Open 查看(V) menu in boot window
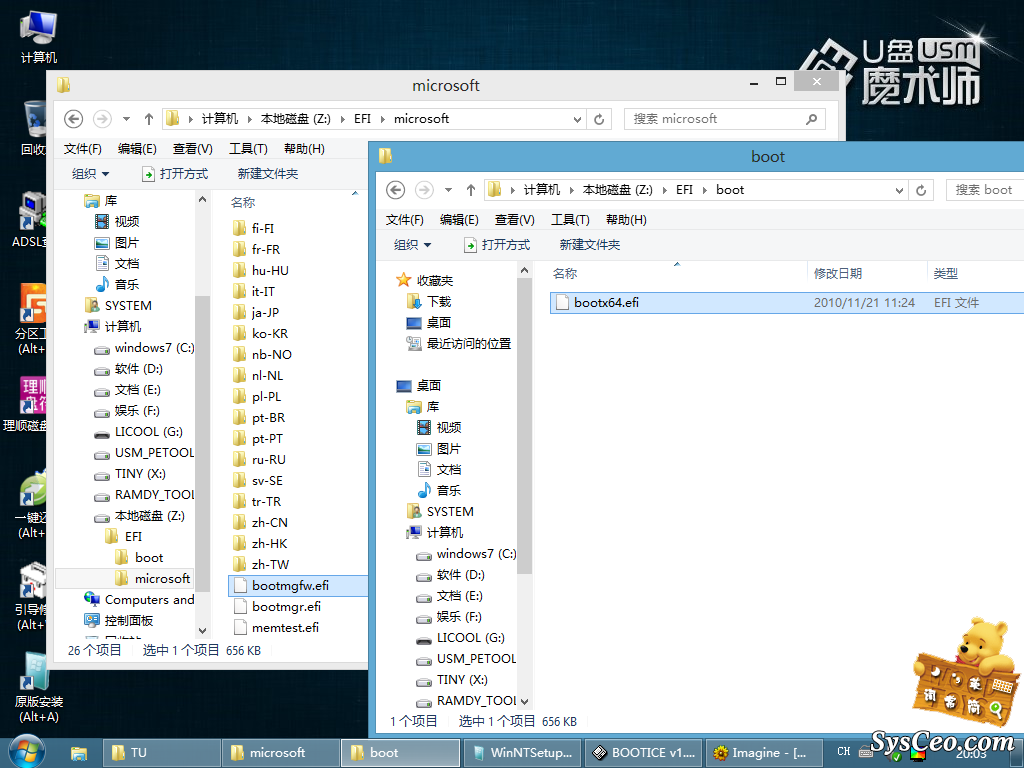Viewport: 1024px width, 768px height. 515,220
